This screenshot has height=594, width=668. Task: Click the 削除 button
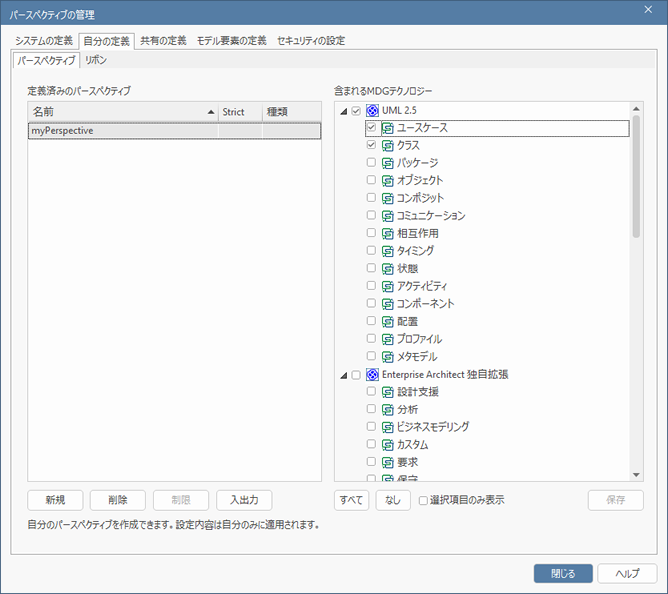coord(118,500)
